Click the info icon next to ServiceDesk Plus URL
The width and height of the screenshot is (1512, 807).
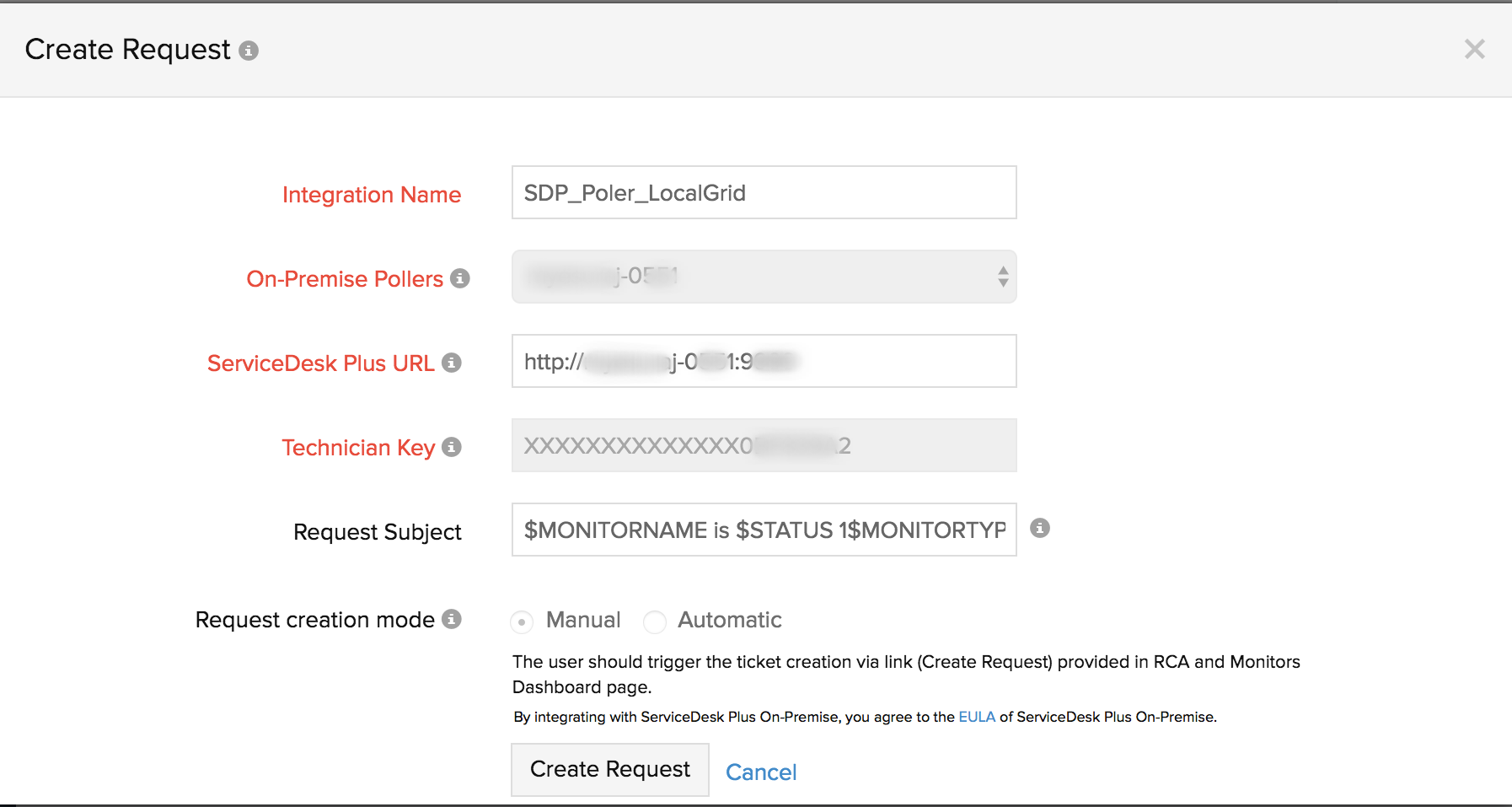pos(453,364)
